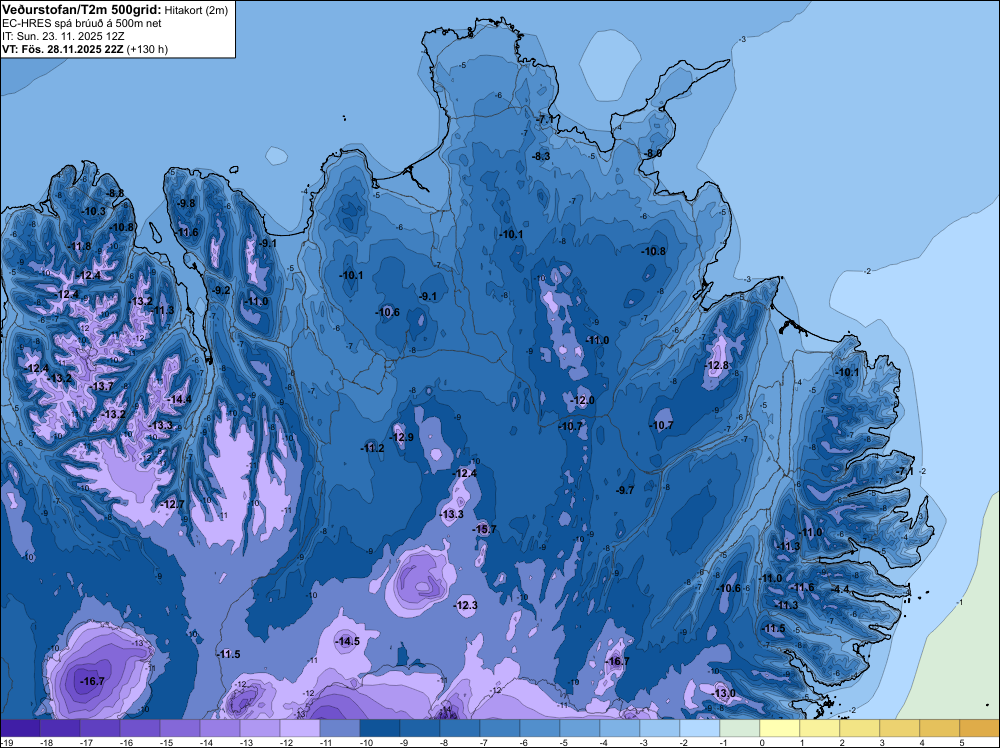Click the legend swatch between -16 and -15
The height and width of the screenshot is (748, 1000).
pos(140,728)
